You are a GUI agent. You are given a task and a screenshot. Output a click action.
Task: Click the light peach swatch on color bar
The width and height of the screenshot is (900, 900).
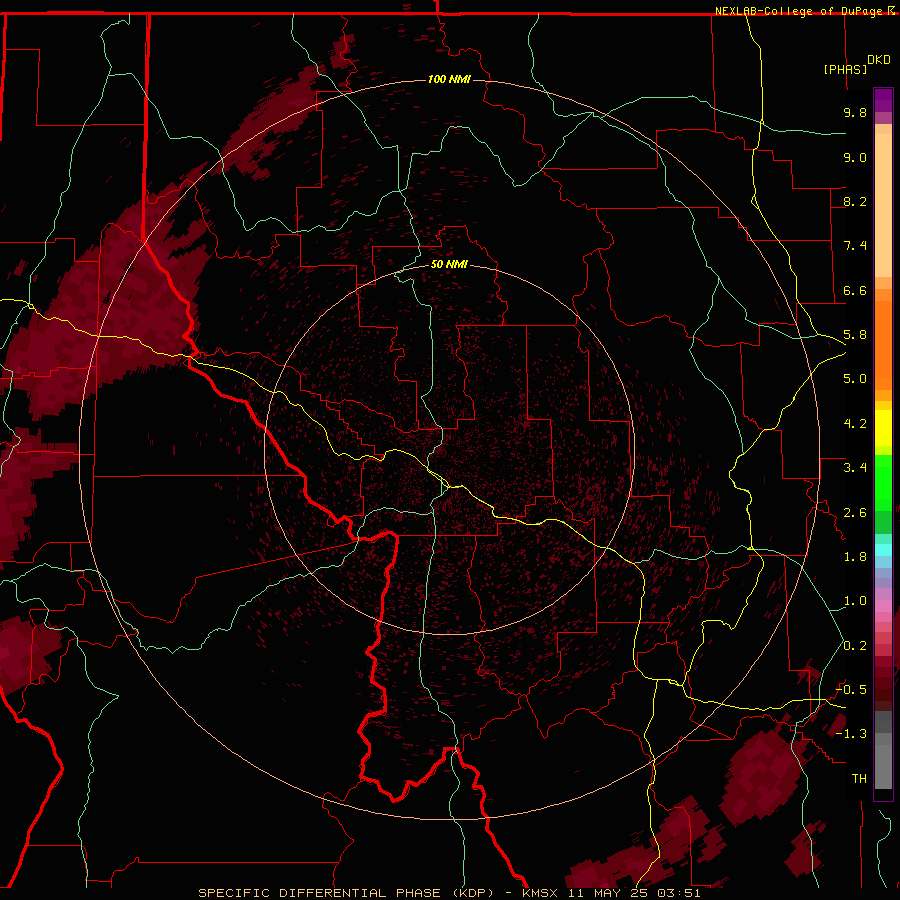coord(883,205)
